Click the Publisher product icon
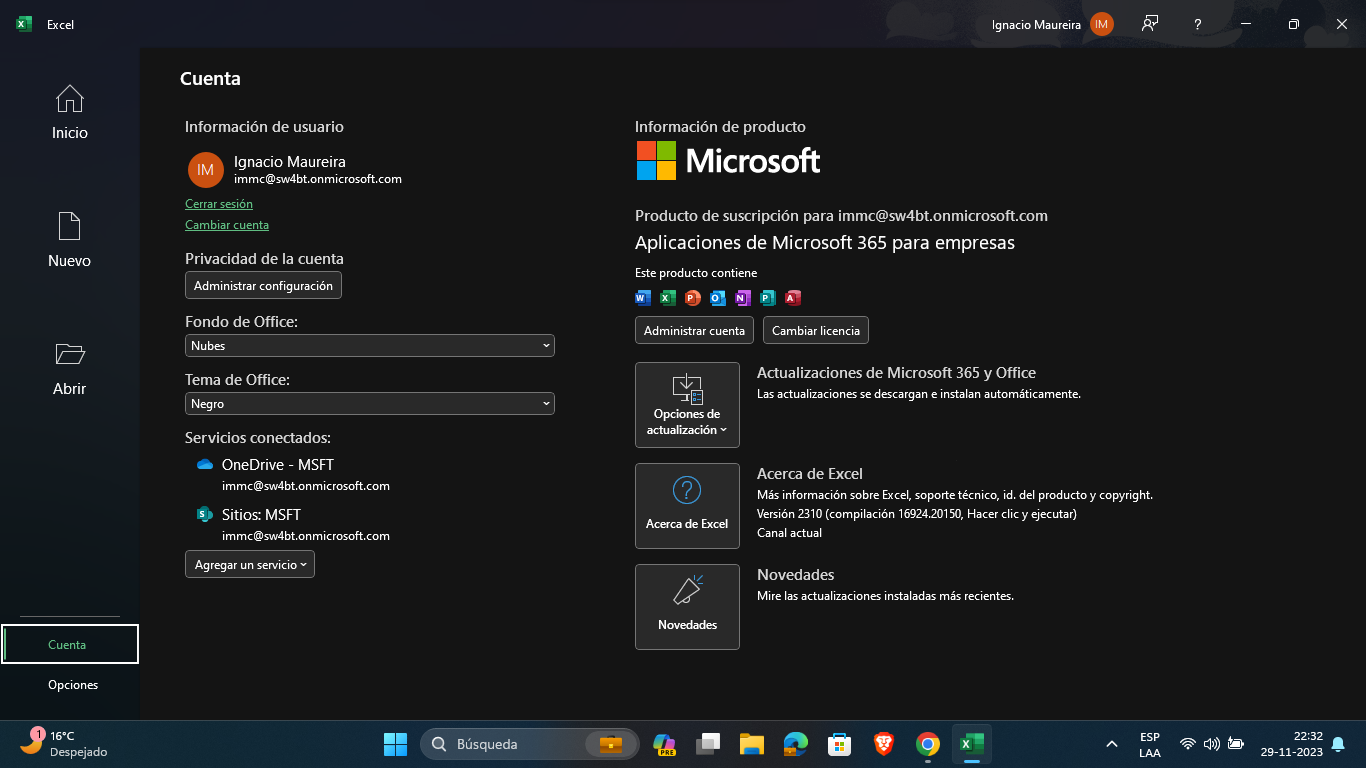The width and height of the screenshot is (1366, 768). [x=768, y=298]
